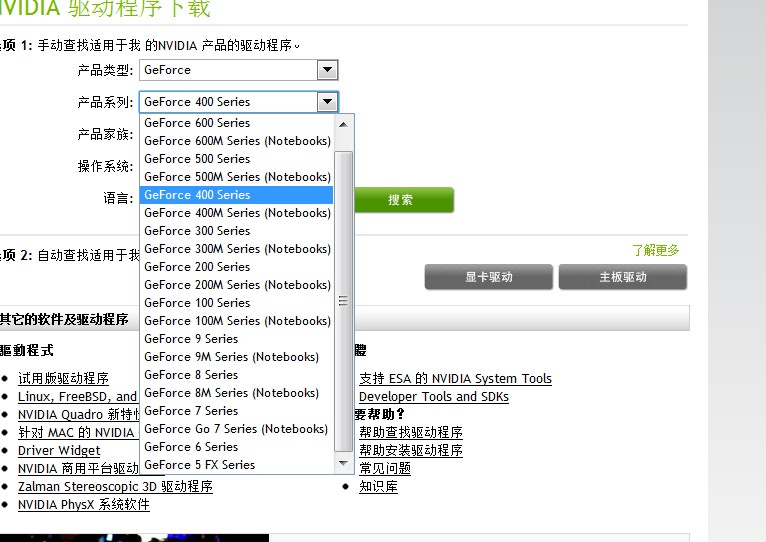Select GeForce 300 Series option
The image size is (766, 542).
pyautogui.click(x=236, y=231)
